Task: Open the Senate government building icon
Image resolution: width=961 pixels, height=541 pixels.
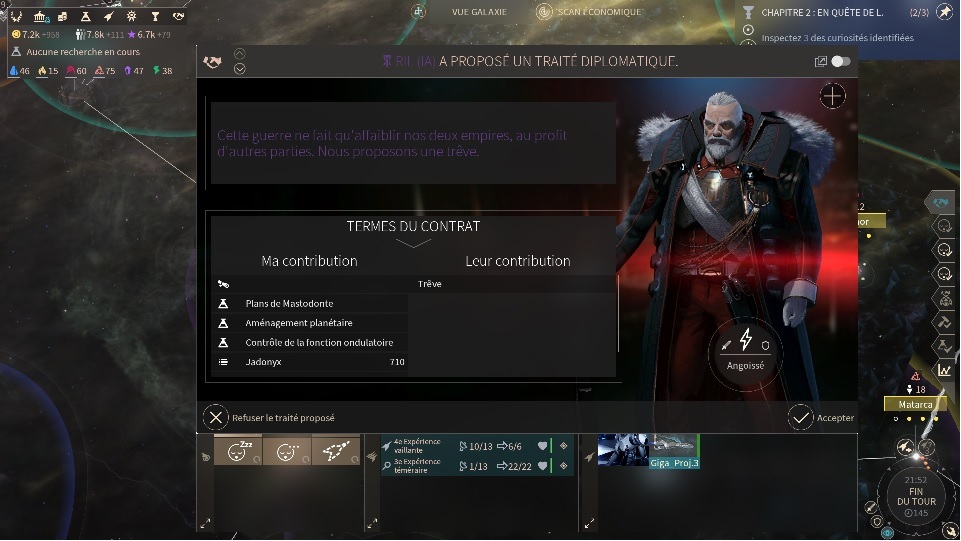Action: tap(40, 17)
